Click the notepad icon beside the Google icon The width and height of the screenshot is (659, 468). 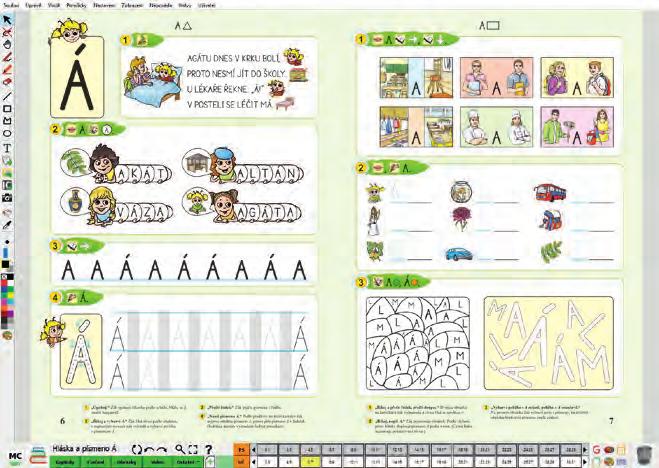(621, 450)
